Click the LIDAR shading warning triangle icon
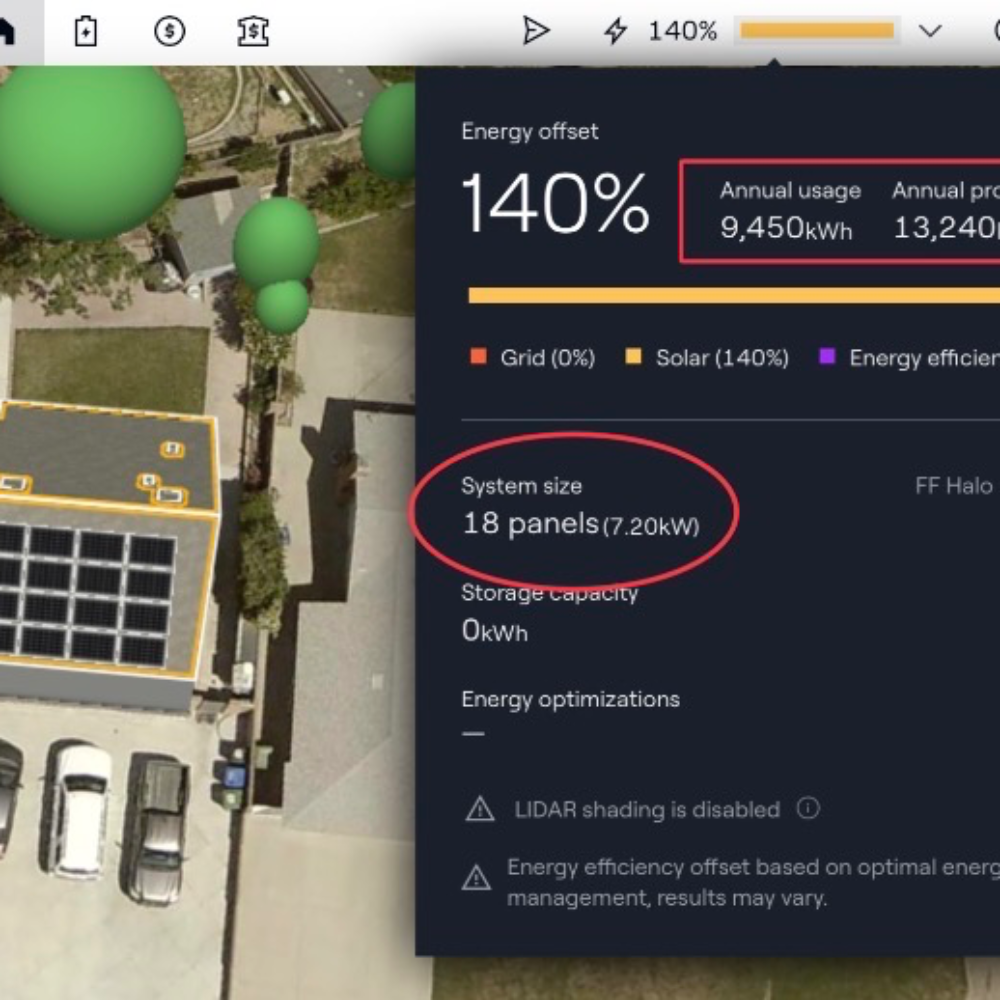This screenshot has height=1000, width=1000. pyautogui.click(x=480, y=809)
